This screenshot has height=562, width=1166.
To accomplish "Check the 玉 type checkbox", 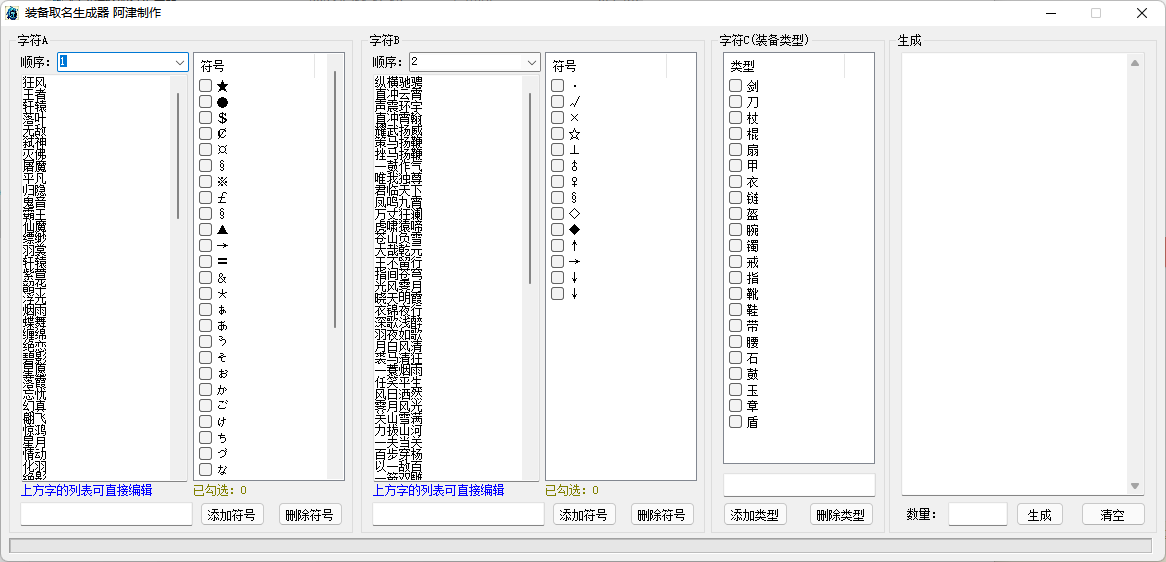I will (735, 390).
